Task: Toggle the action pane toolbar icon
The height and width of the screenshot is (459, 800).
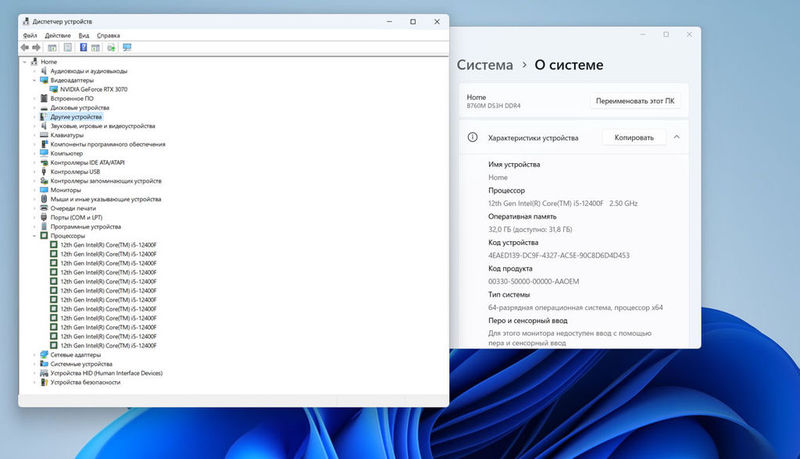Action: (95, 47)
